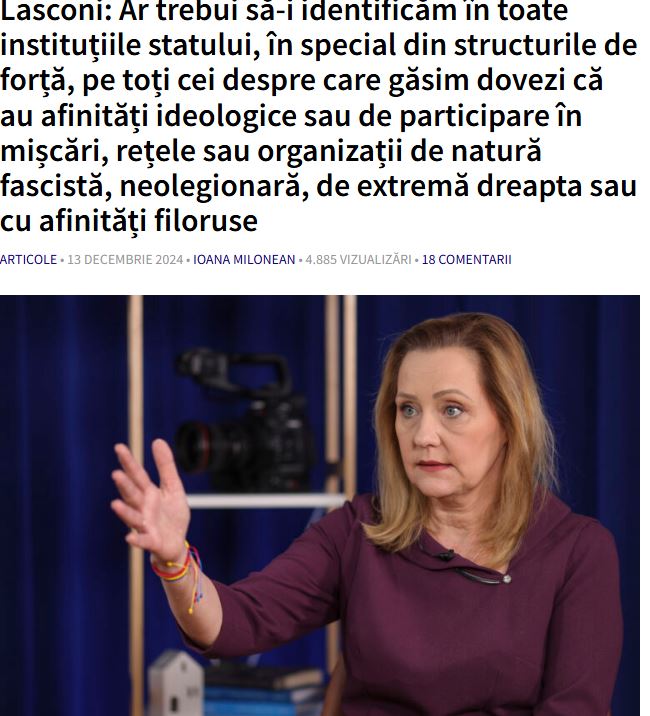Click the word instituțiile in the headline
The width and height of the screenshot is (650, 716).
pyautogui.click(x=70, y=46)
